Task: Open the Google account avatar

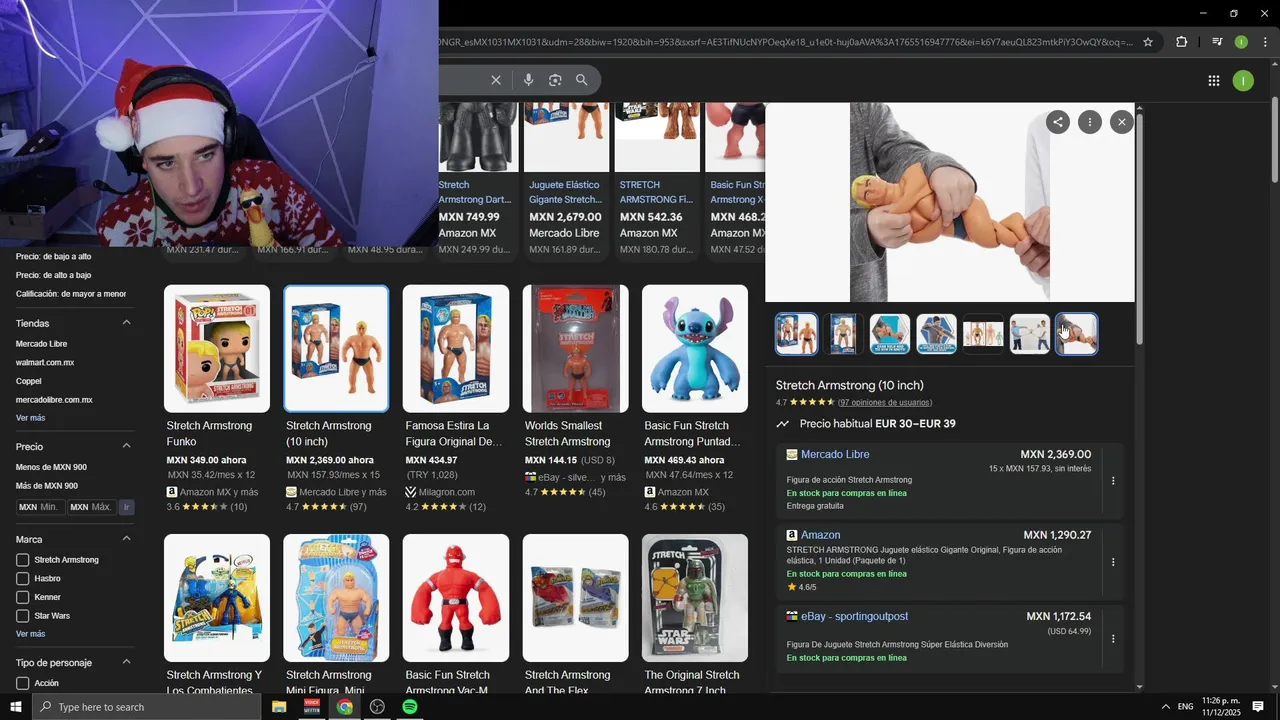Action: pos(1243,81)
